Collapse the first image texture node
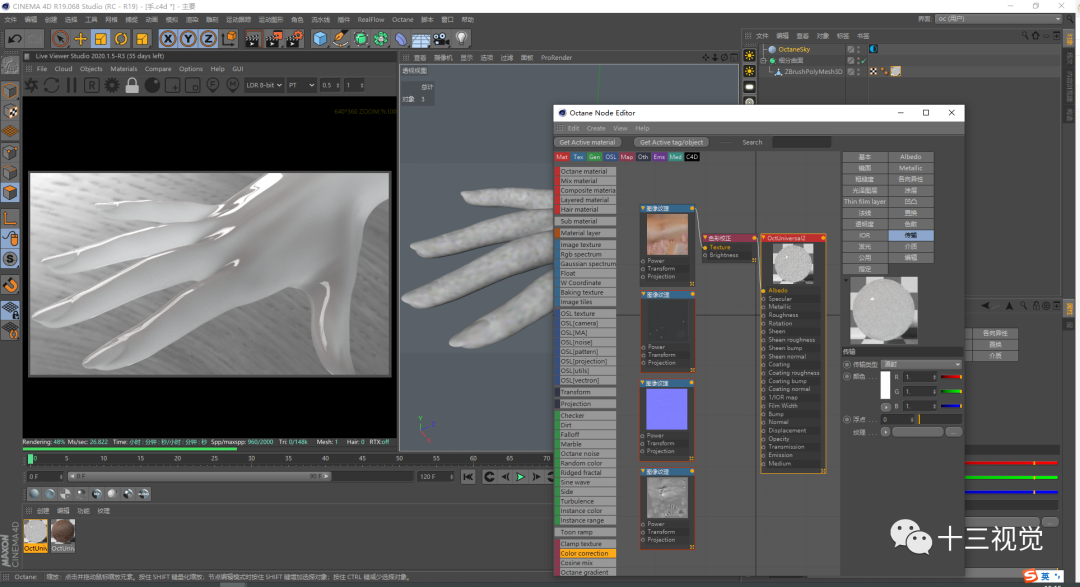 coord(643,208)
